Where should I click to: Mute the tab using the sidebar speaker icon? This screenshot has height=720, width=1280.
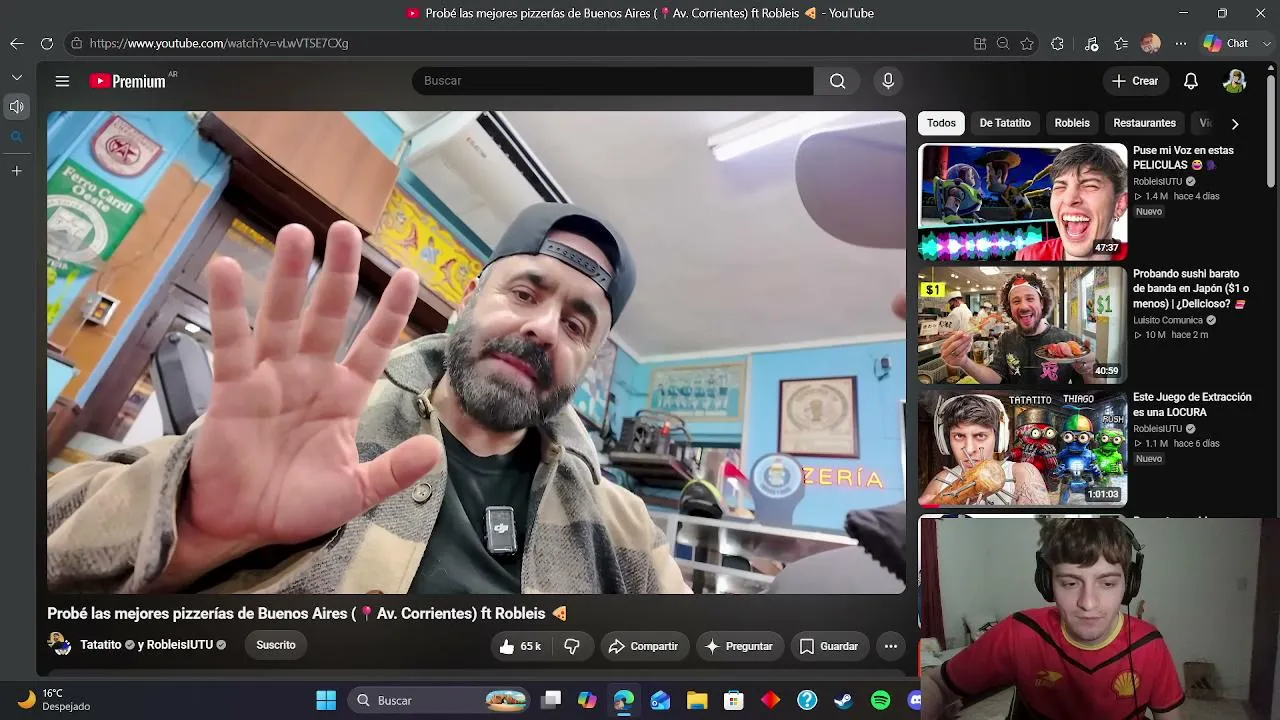[x=17, y=106]
